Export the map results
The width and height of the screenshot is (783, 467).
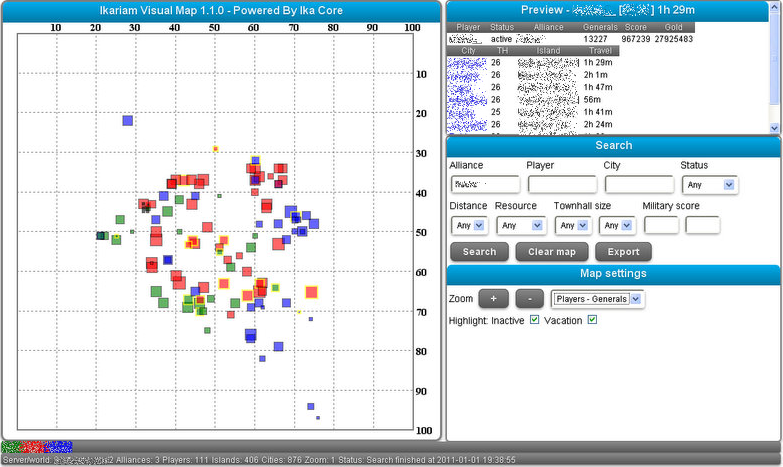pyautogui.click(x=623, y=252)
